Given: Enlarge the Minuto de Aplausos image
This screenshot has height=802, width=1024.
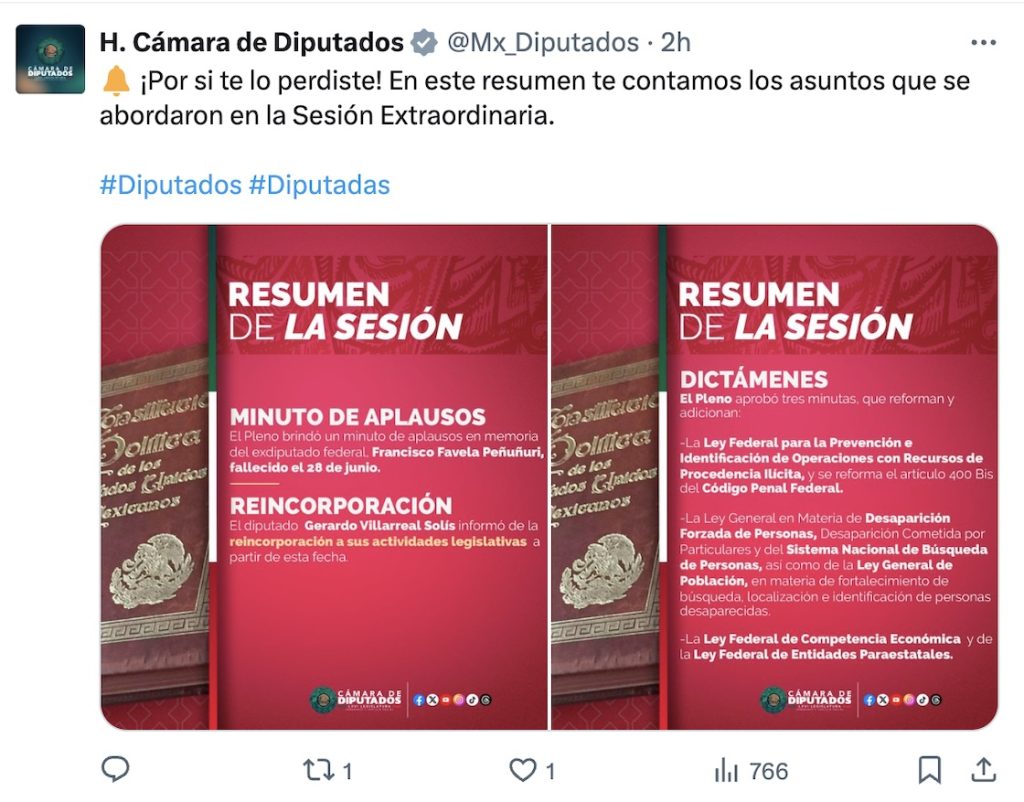Looking at the screenshot, I should point(324,477).
